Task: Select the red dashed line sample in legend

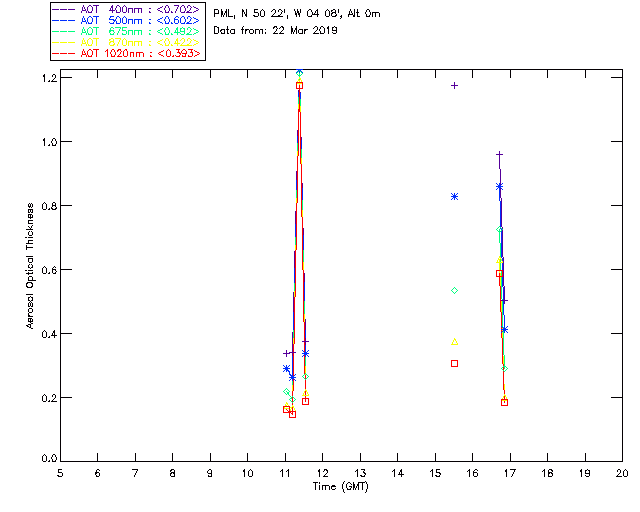Action: pos(64,53)
